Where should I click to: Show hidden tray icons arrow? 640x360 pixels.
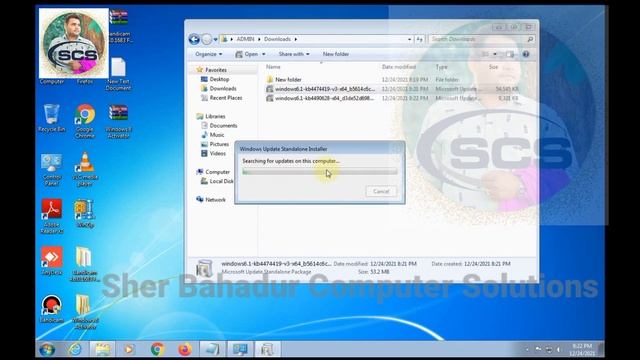[527, 350]
